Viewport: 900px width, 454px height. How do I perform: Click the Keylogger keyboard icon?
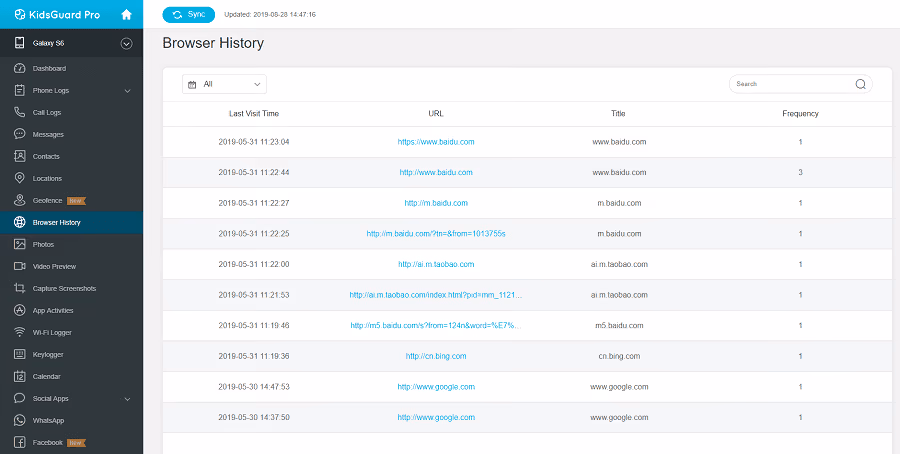[x=20, y=354]
